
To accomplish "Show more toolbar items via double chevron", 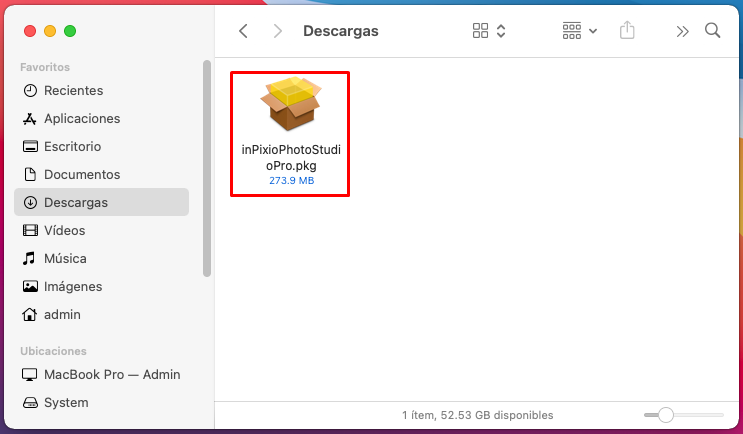I will pyautogui.click(x=682, y=32).
